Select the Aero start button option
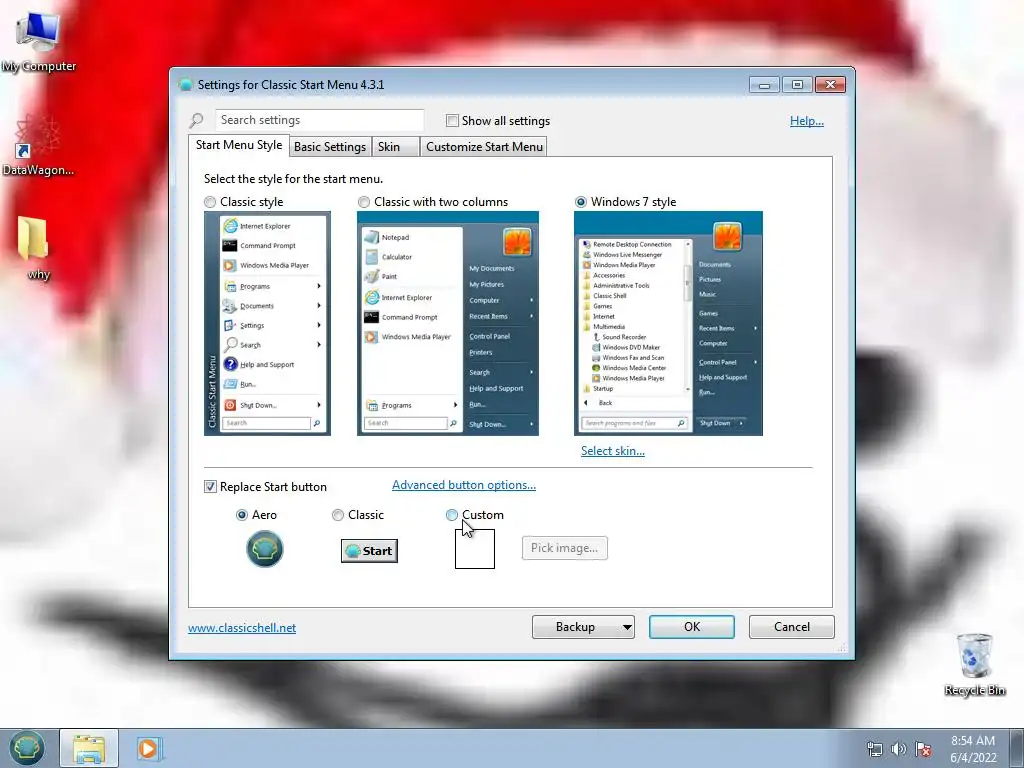This screenshot has height=768, width=1024. tap(242, 515)
